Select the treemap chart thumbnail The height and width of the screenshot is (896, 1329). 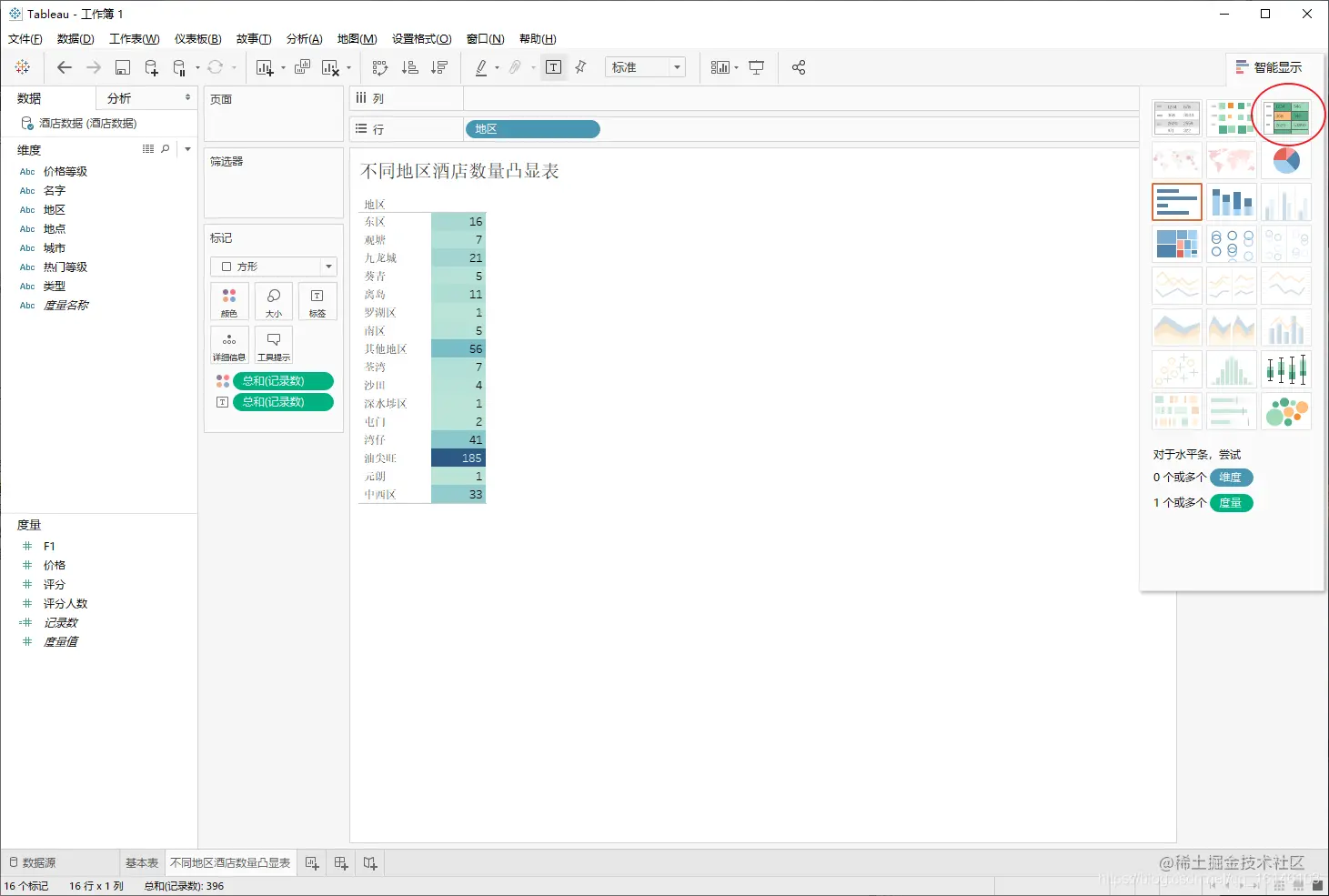point(1177,244)
